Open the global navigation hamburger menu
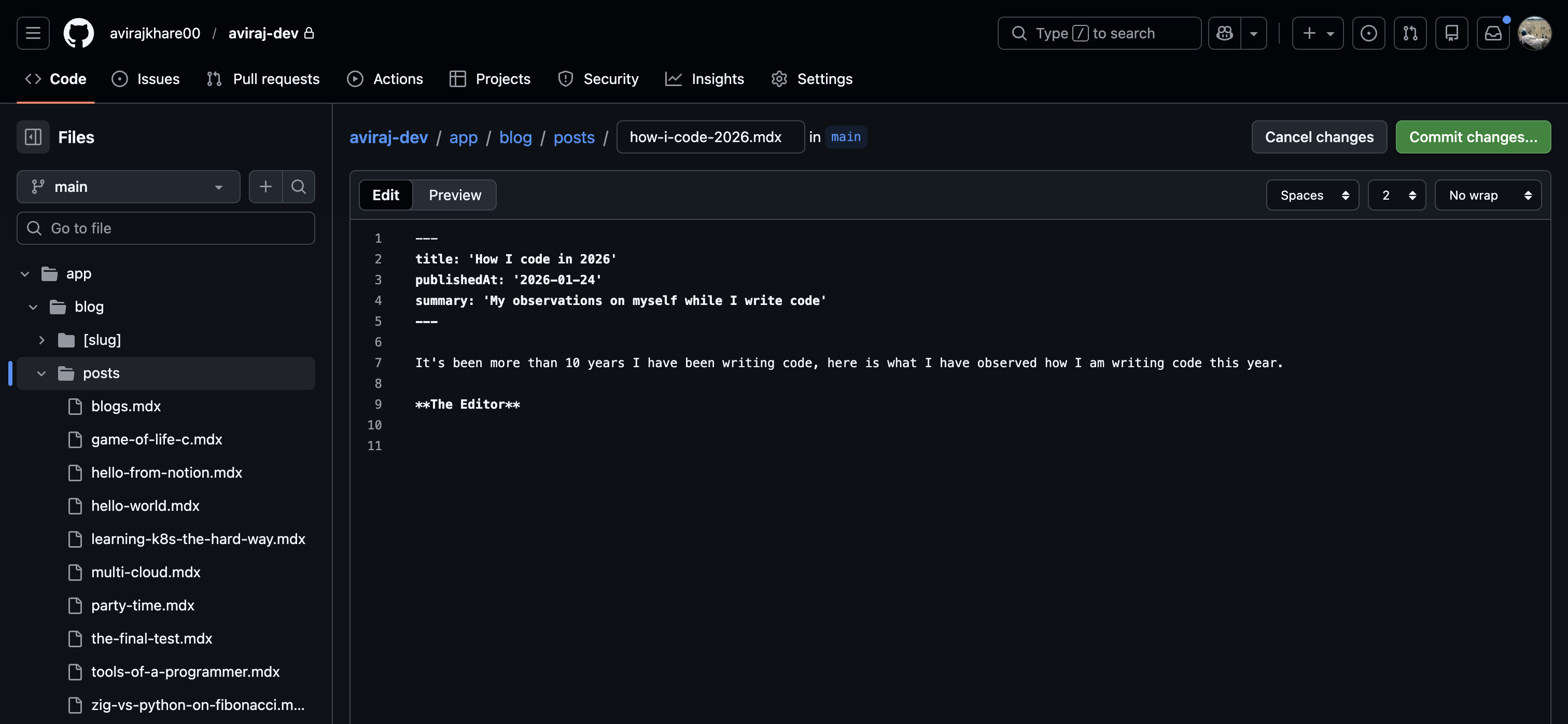Image resolution: width=1568 pixels, height=724 pixels. click(33, 33)
